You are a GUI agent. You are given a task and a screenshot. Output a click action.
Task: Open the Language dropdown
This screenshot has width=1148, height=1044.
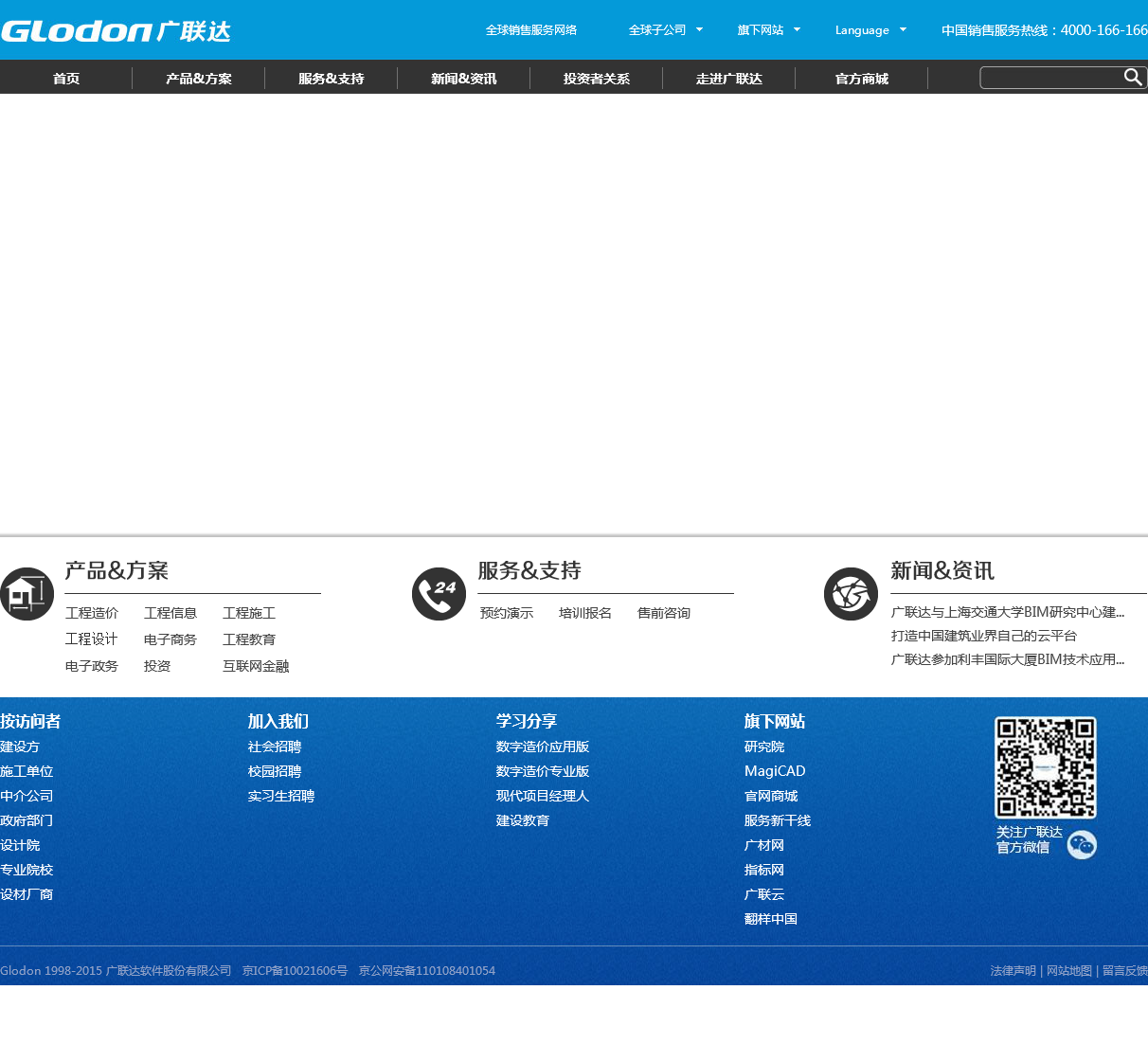870,30
